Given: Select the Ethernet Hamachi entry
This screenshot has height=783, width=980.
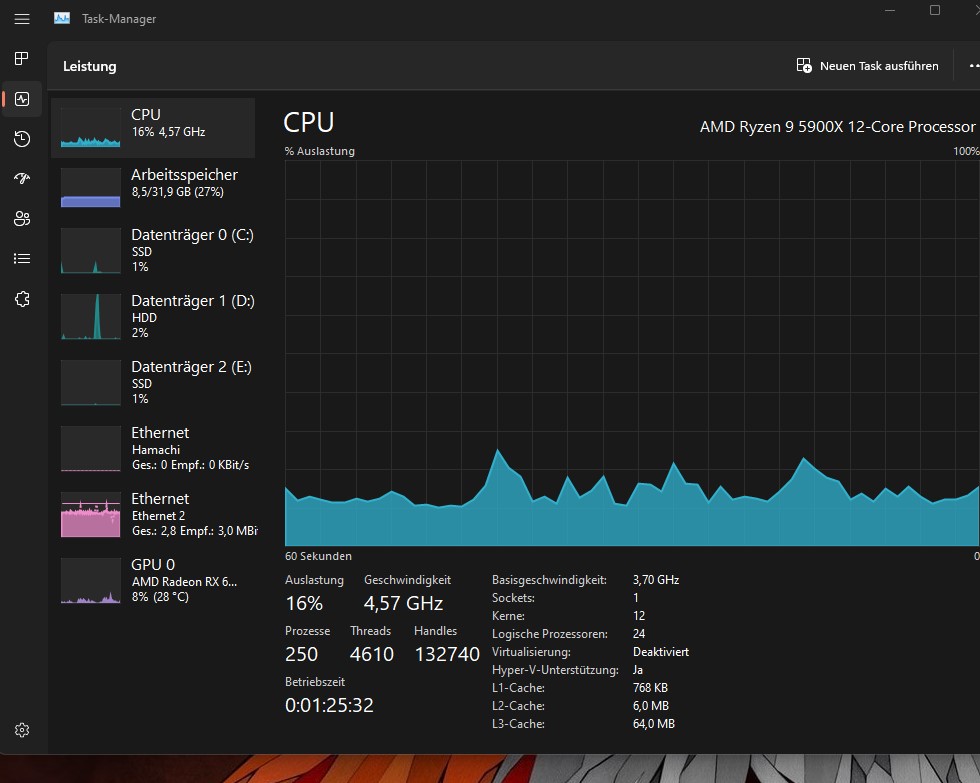Looking at the screenshot, I should [x=153, y=449].
